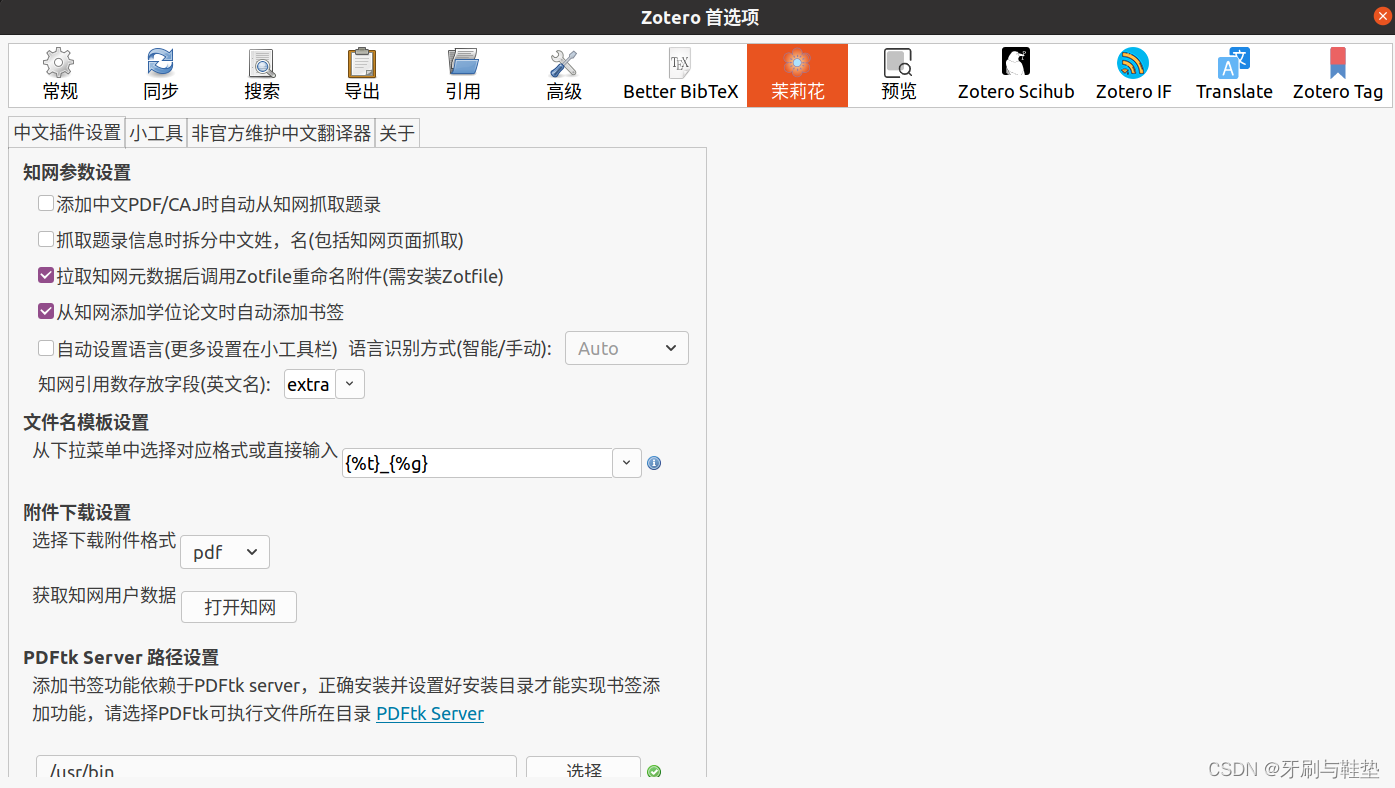The image size is (1395, 788).
Task: Open the Auto language recognition dropdown
Action: (x=627, y=348)
